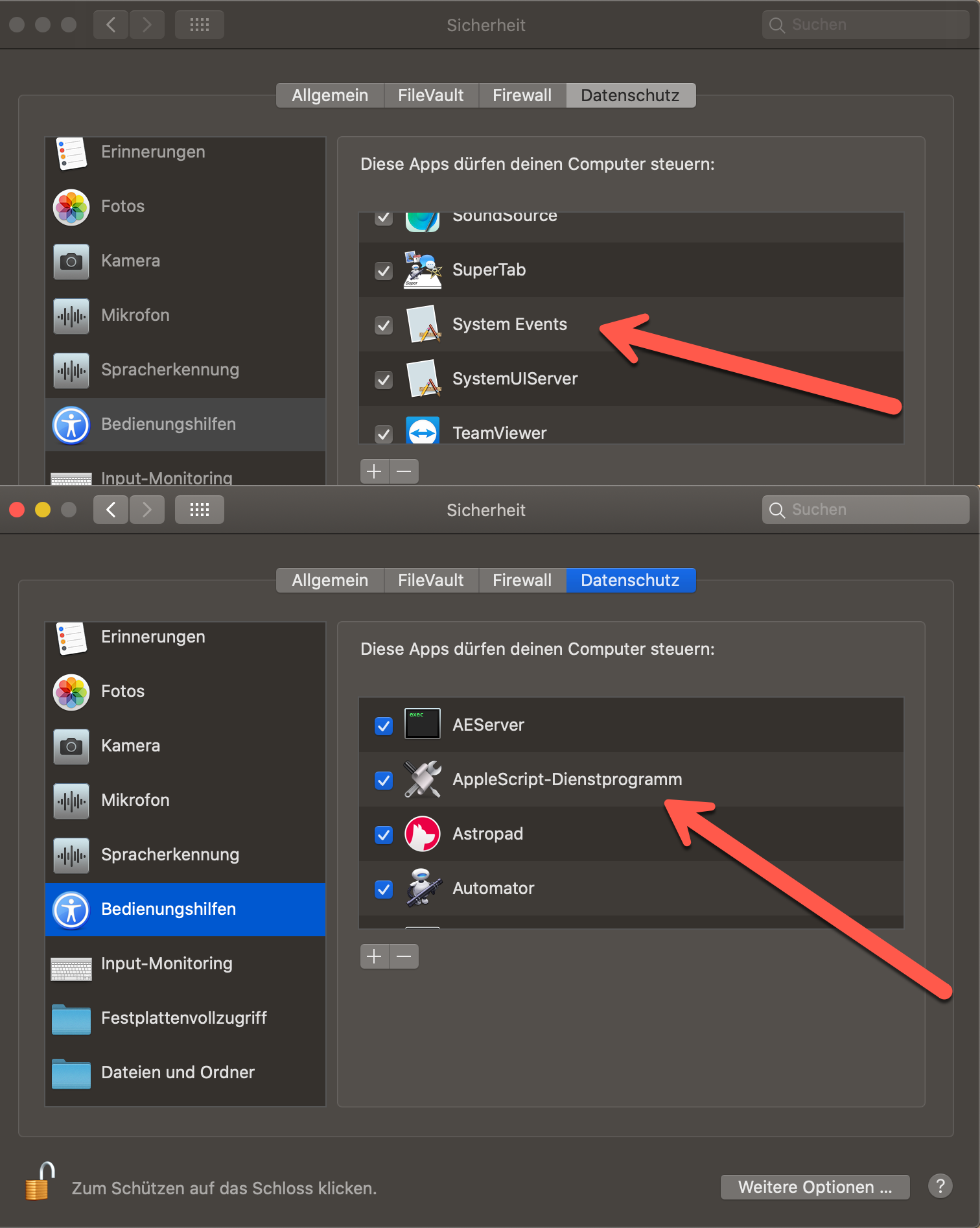Select TeamViewer row text in back window
The height and width of the screenshot is (1228, 980).
[x=499, y=433]
